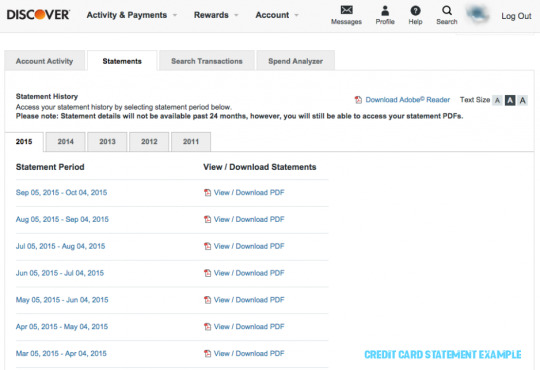Select the 2012 year tab
The height and width of the screenshot is (370, 540).
tap(149, 142)
